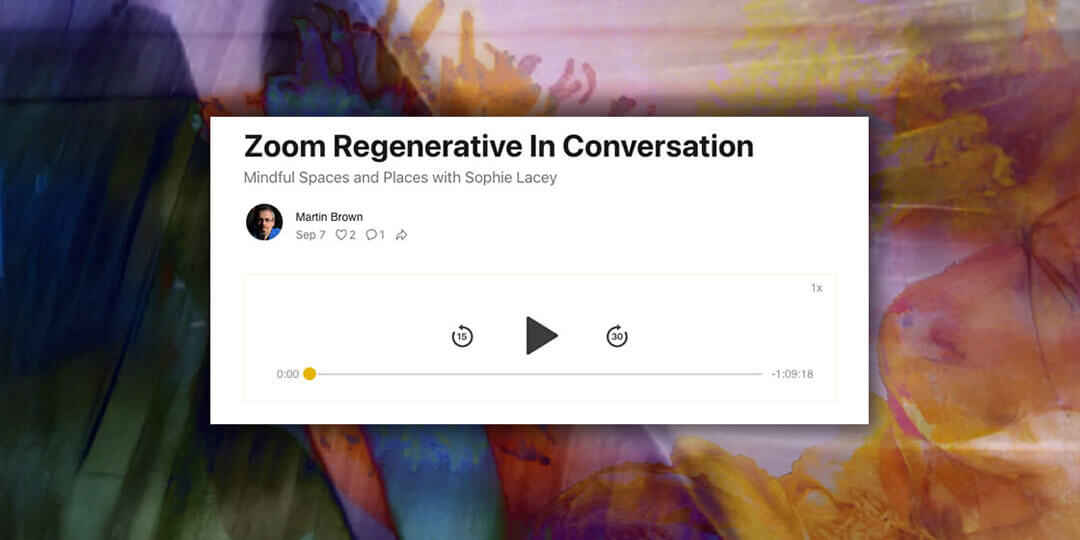The height and width of the screenshot is (540, 1080).
Task: Click the yellow progress slider handle
Action: coord(309,374)
